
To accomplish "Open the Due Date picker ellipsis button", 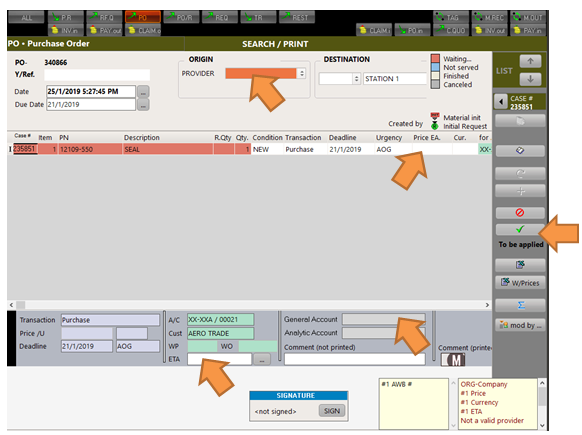I will click(143, 104).
